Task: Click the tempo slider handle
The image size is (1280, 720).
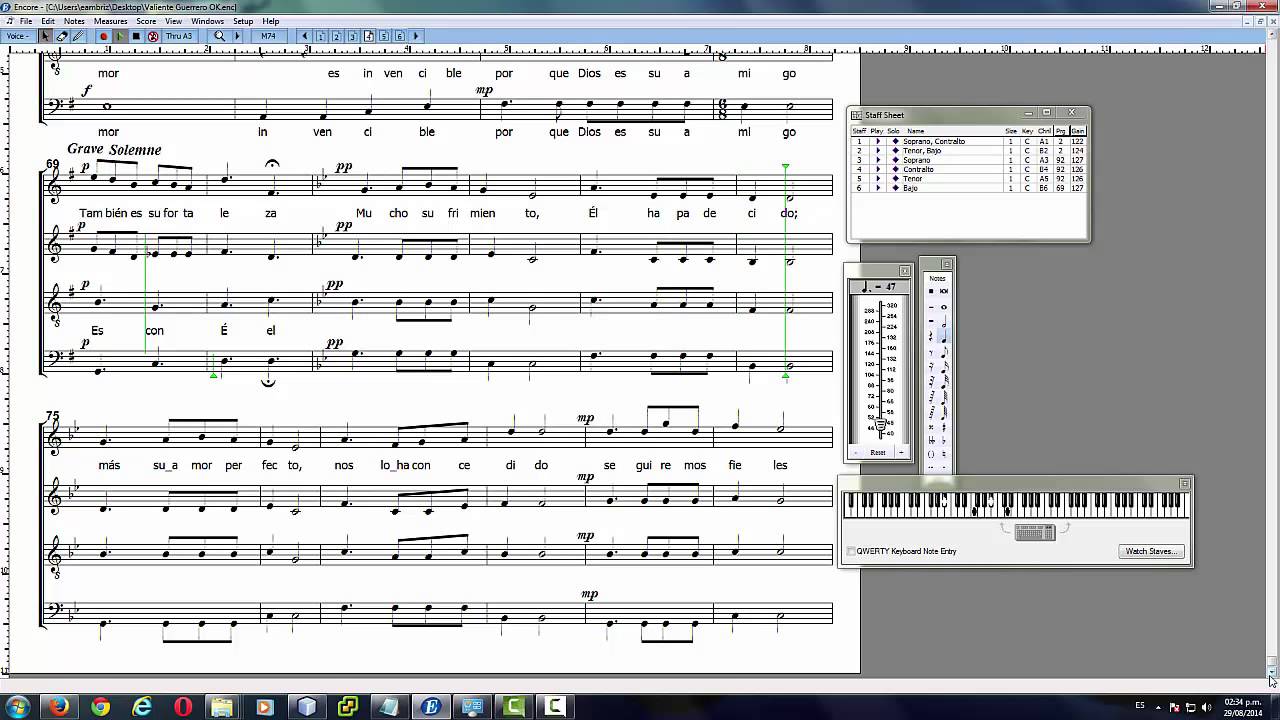Action: point(880,425)
